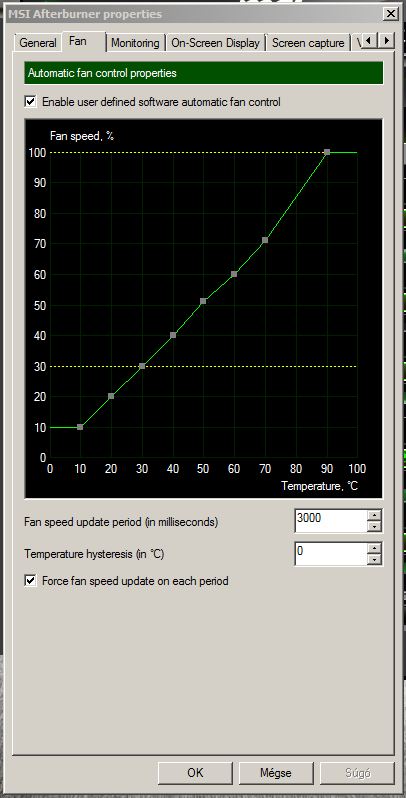The width and height of the screenshot is (406, 798).
Task: Toggle user defined software automatic fan control
Action: (31, 102)
